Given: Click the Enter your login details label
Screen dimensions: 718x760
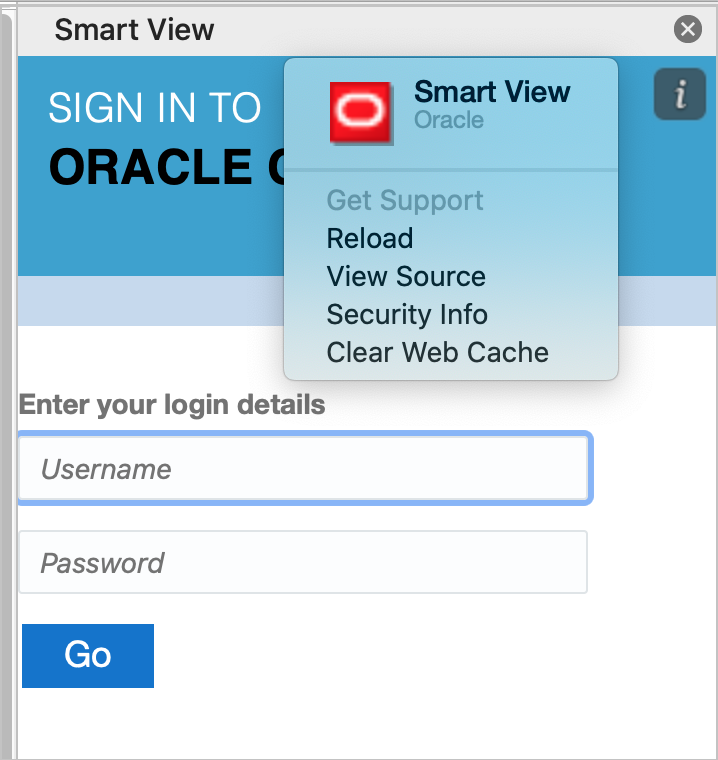Looking at the screenshot, I should click(172, 405).
